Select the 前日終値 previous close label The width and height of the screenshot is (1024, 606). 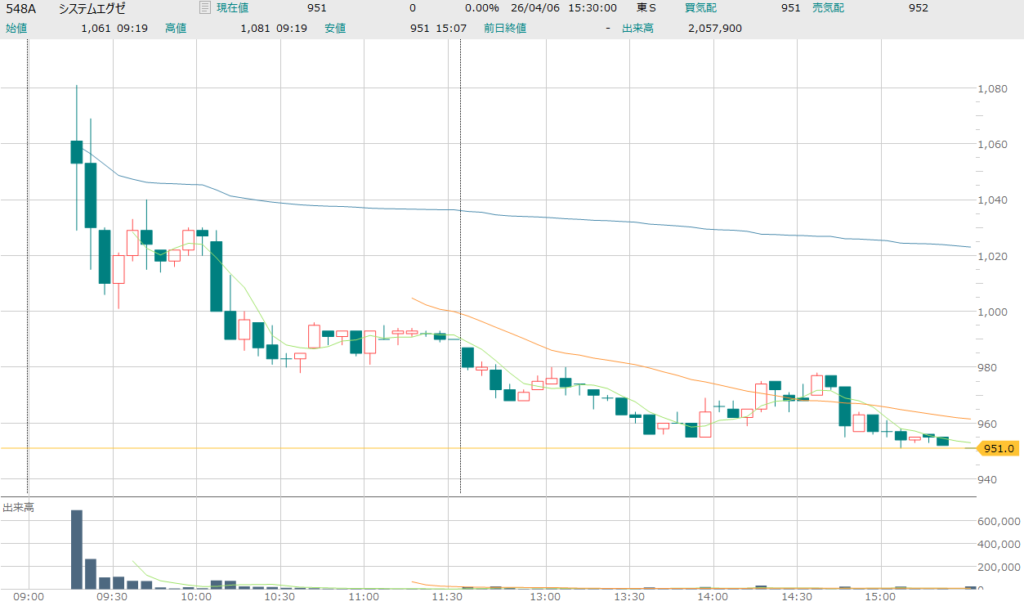506,28
